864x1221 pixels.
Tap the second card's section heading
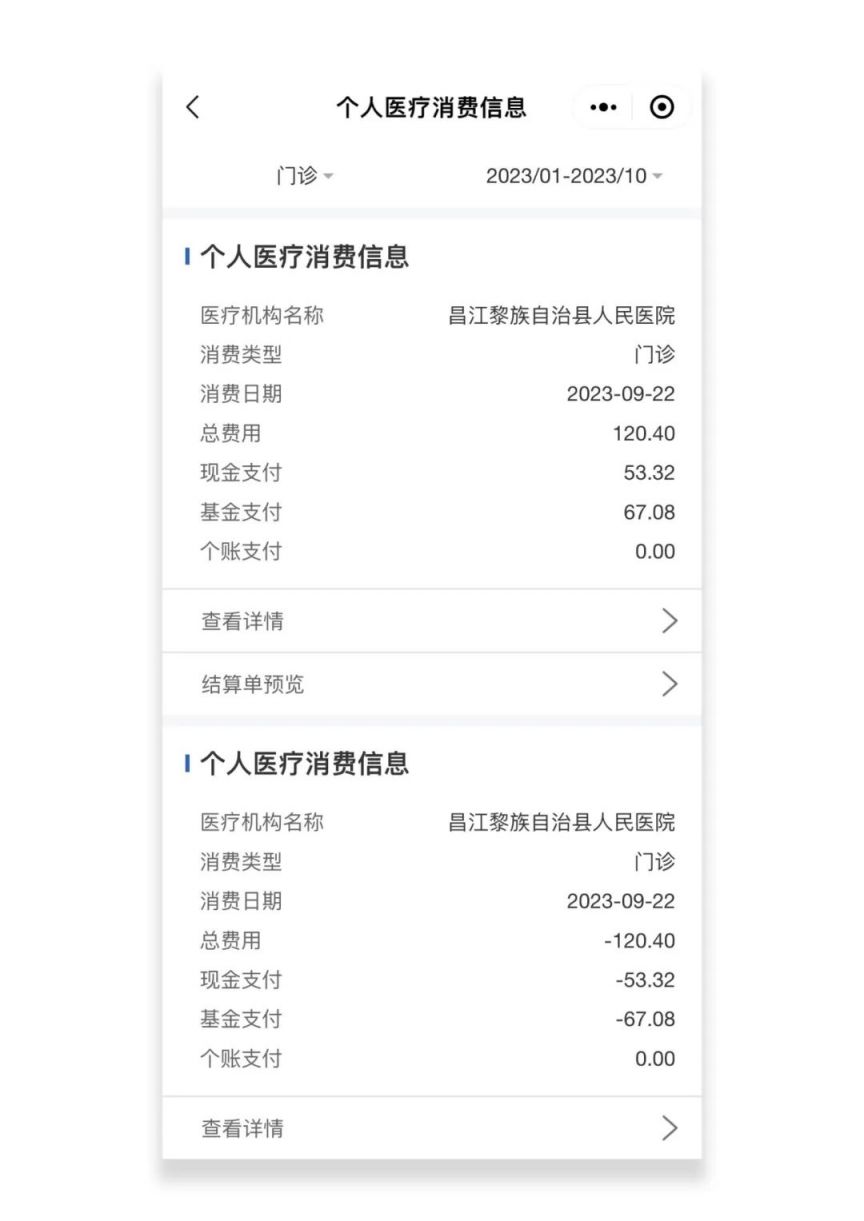point(305,764)
